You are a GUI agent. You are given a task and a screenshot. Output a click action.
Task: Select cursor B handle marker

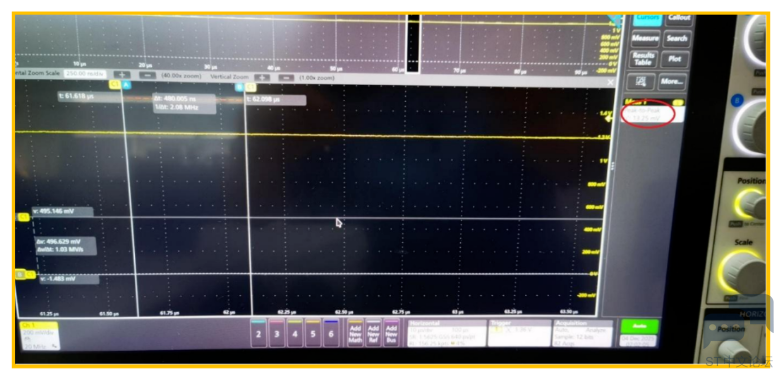[x=239, y=88]
